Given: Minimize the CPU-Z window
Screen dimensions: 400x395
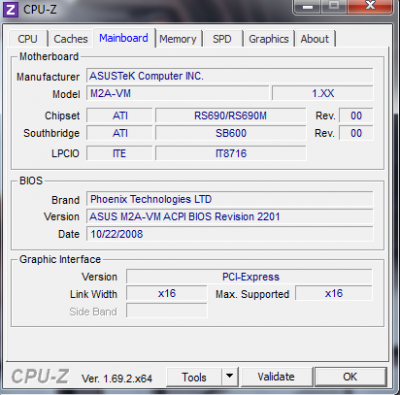Looking at the screenshot, I should pyautogui.click(x=307, y=7).
